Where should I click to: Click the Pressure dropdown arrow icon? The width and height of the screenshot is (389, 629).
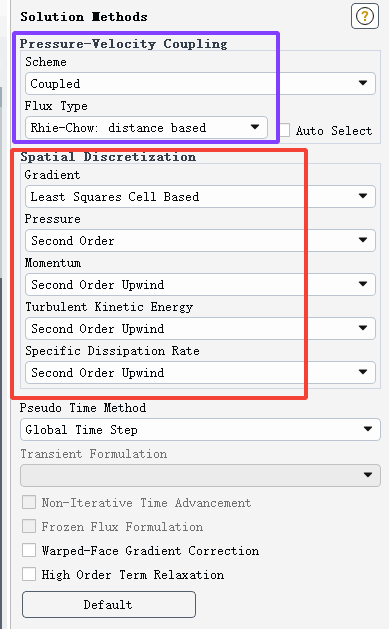[363, 240]
